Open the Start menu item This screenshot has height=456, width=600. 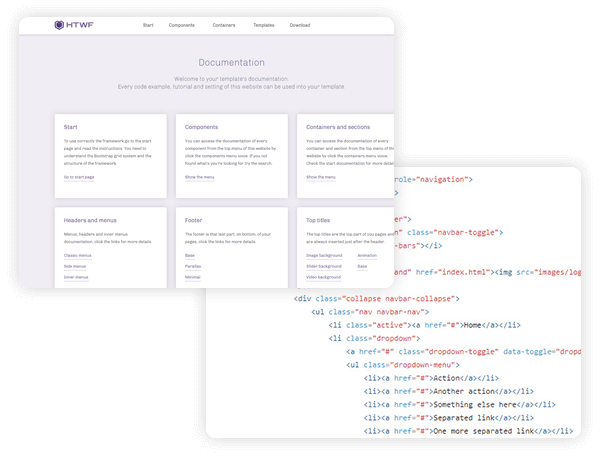pos(148,25)
